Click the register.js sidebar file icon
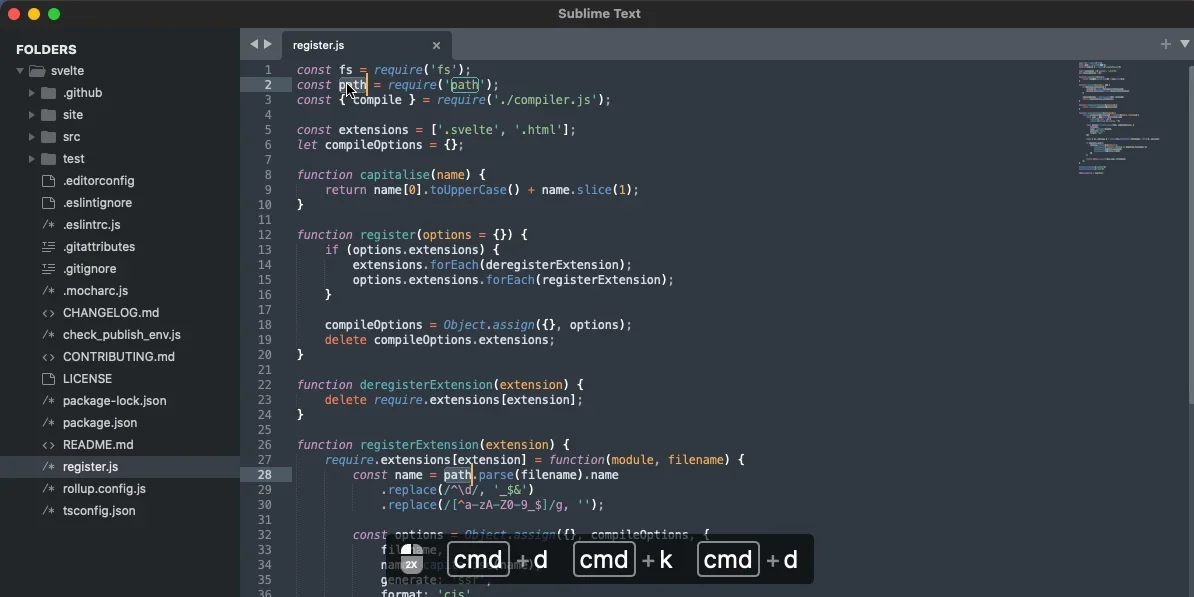 (x=49, y=467)
